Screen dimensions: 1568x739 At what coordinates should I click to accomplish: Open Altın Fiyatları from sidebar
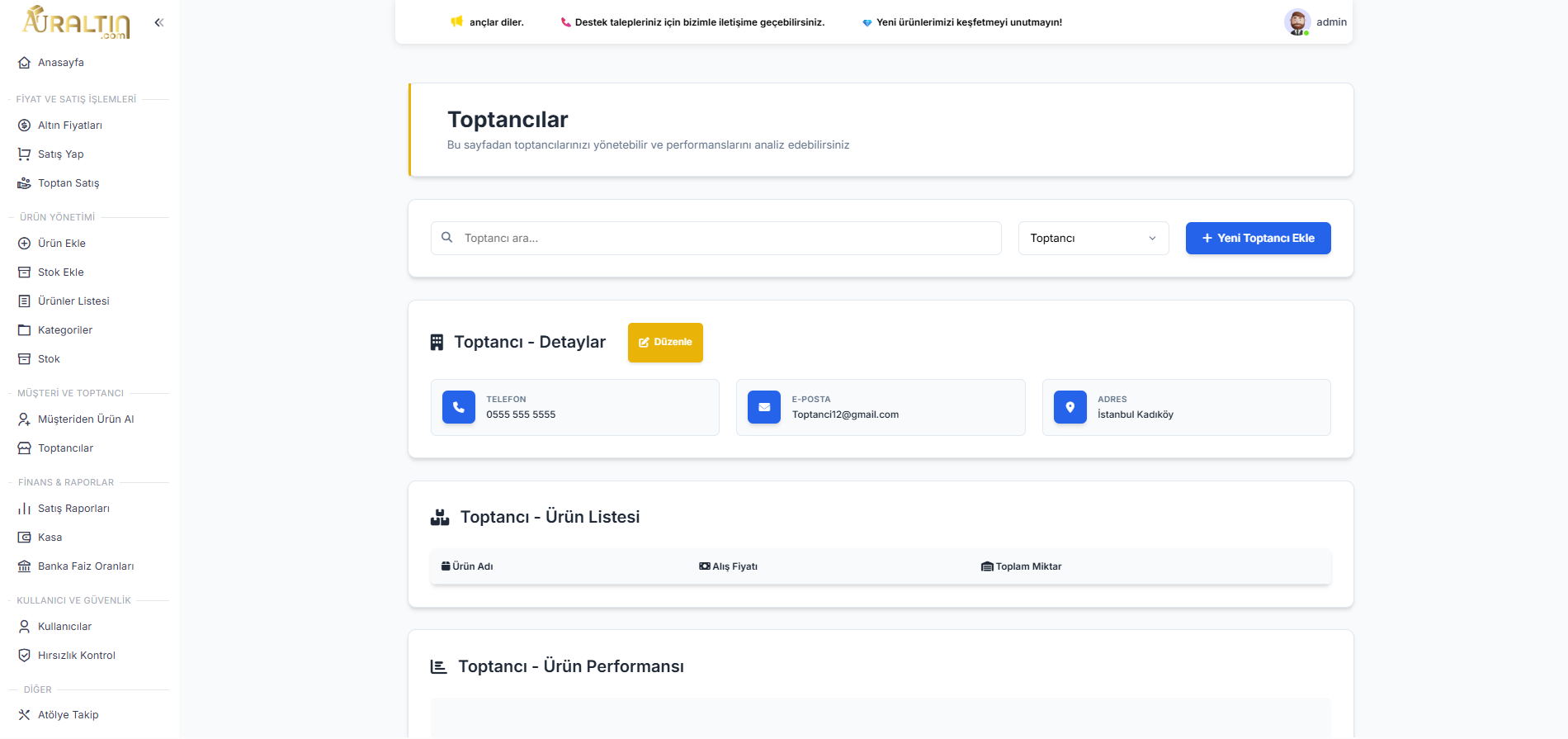(70, 126)
